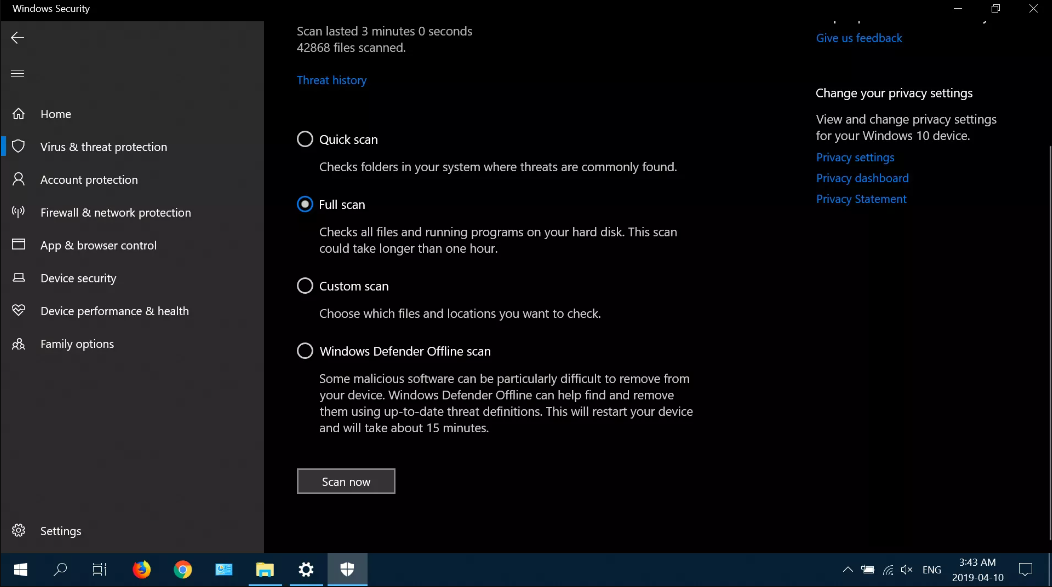Click the App & browser control window icon
Image resolution: width=1052 pixels, height=587 pixels.
(19, 245)
